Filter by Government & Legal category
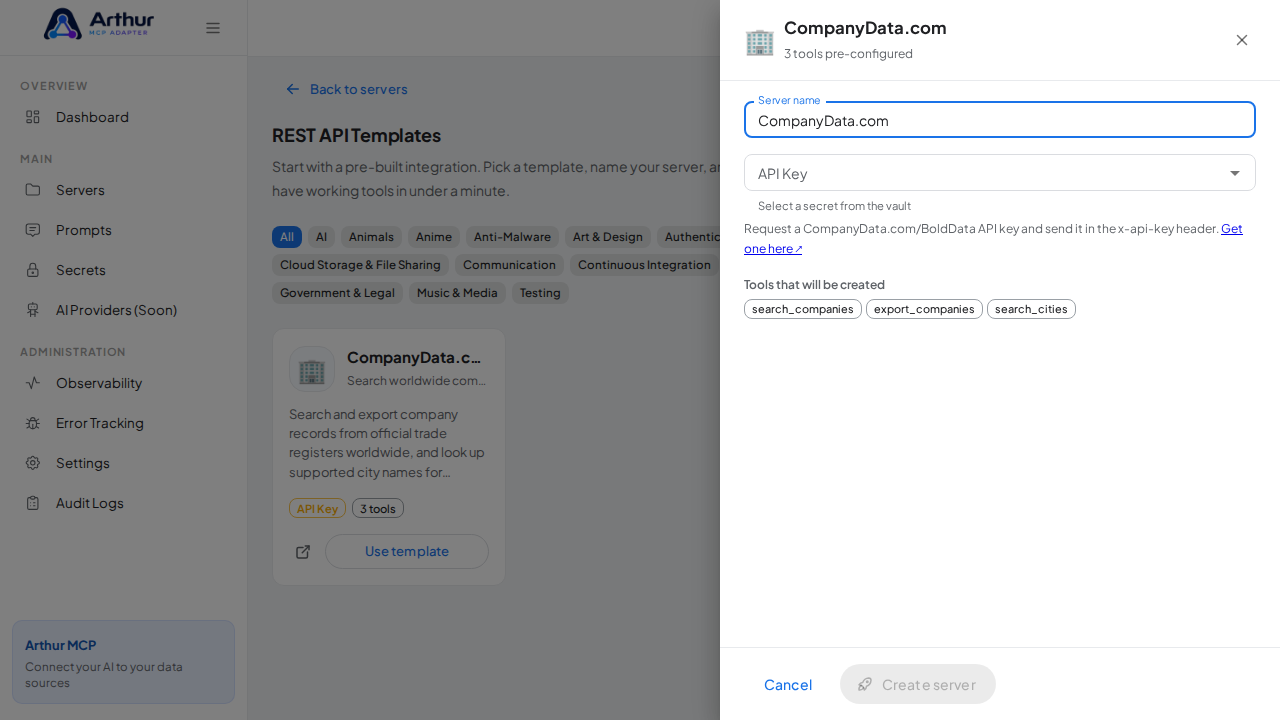This screenshot has width=1280, height=720. coord(337,293)
